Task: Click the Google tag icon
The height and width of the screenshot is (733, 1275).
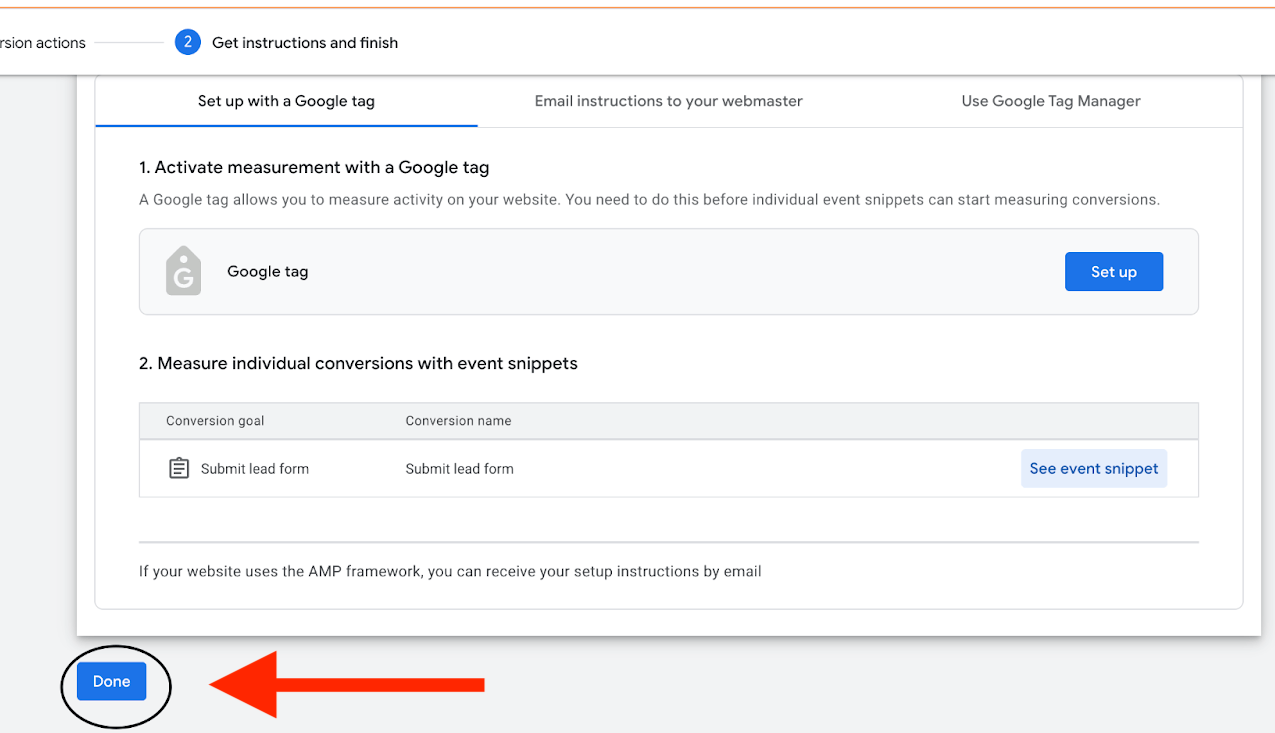Action: (183, 272)
